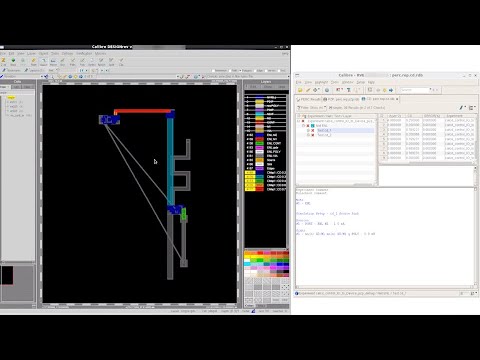
Task: Open the Window menu in Calibre RVE
Action: click(x=347, y=82)
